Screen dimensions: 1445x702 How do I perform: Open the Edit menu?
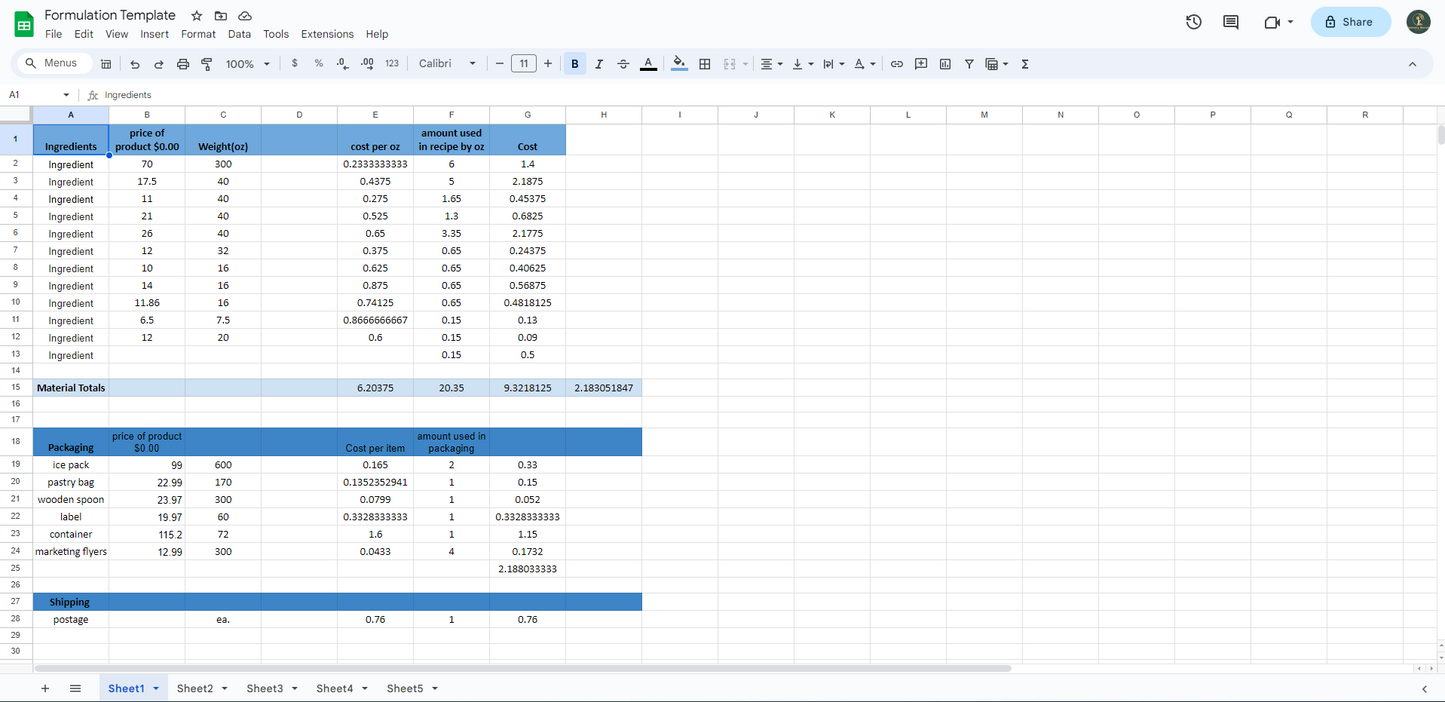[84, 34]
